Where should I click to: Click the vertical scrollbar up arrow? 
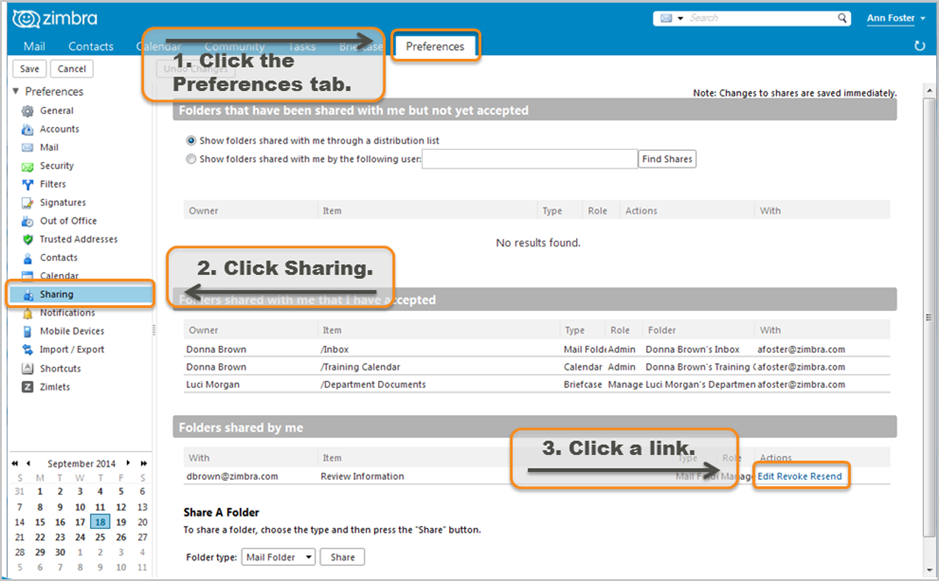coord(929,91)
